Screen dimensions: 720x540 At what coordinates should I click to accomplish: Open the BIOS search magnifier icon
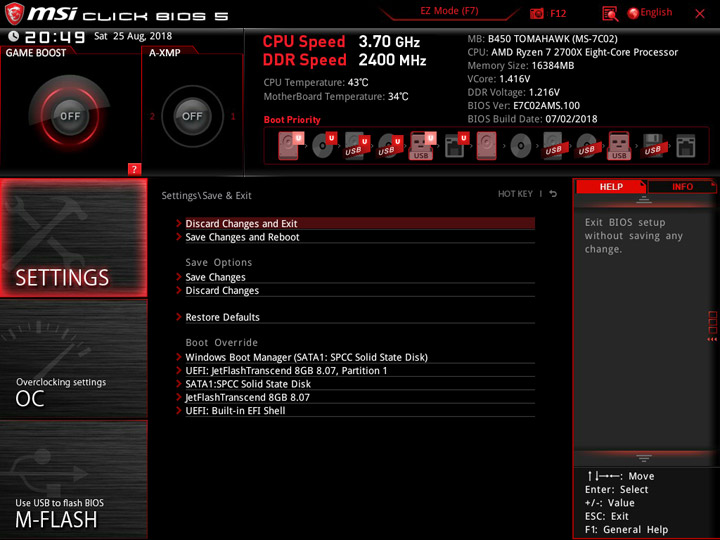pos(610,14)
